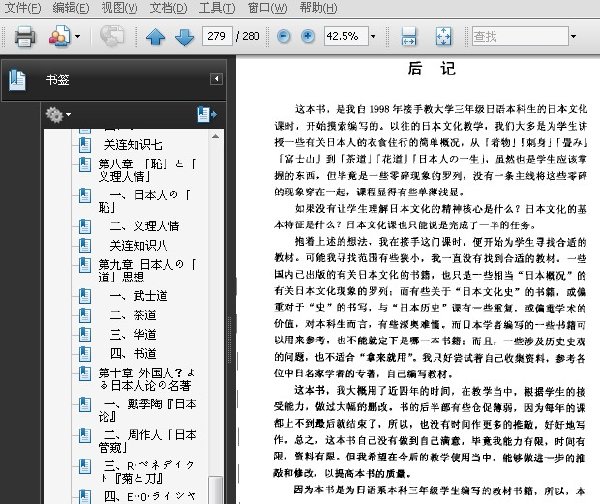Go to previous page with up arrow

155,37
